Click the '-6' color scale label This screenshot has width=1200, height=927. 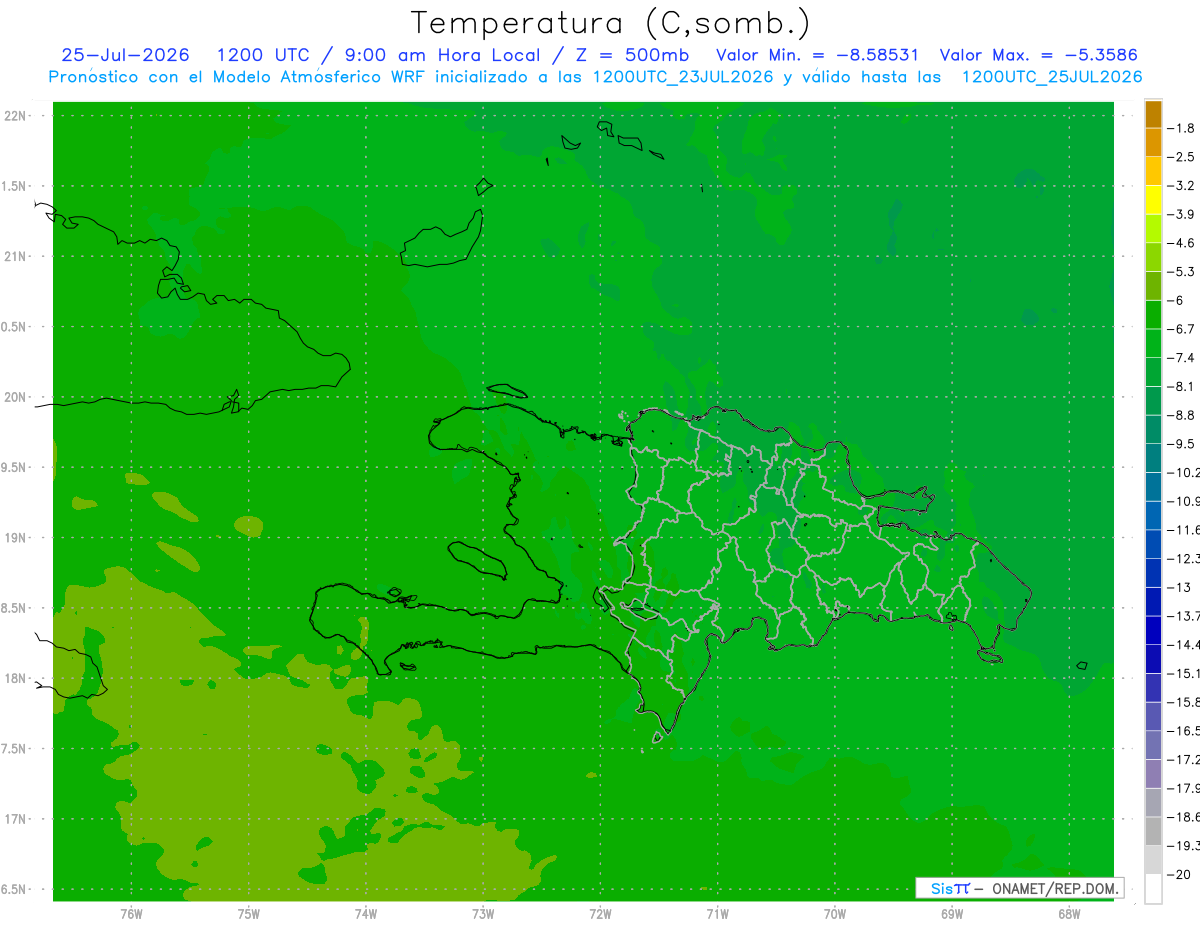tap(1178, 300)
